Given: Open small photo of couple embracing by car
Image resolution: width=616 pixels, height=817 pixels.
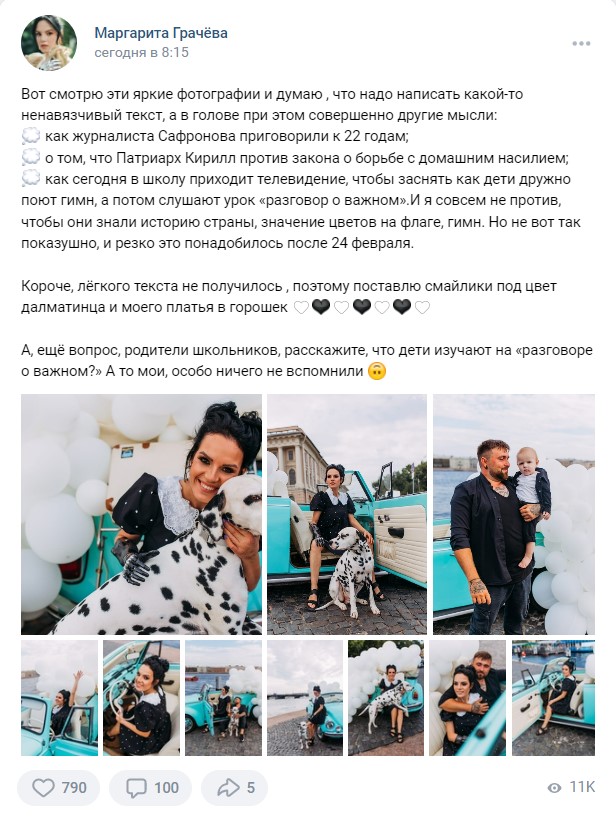Looking at the screenshot, I should (467, 698).
